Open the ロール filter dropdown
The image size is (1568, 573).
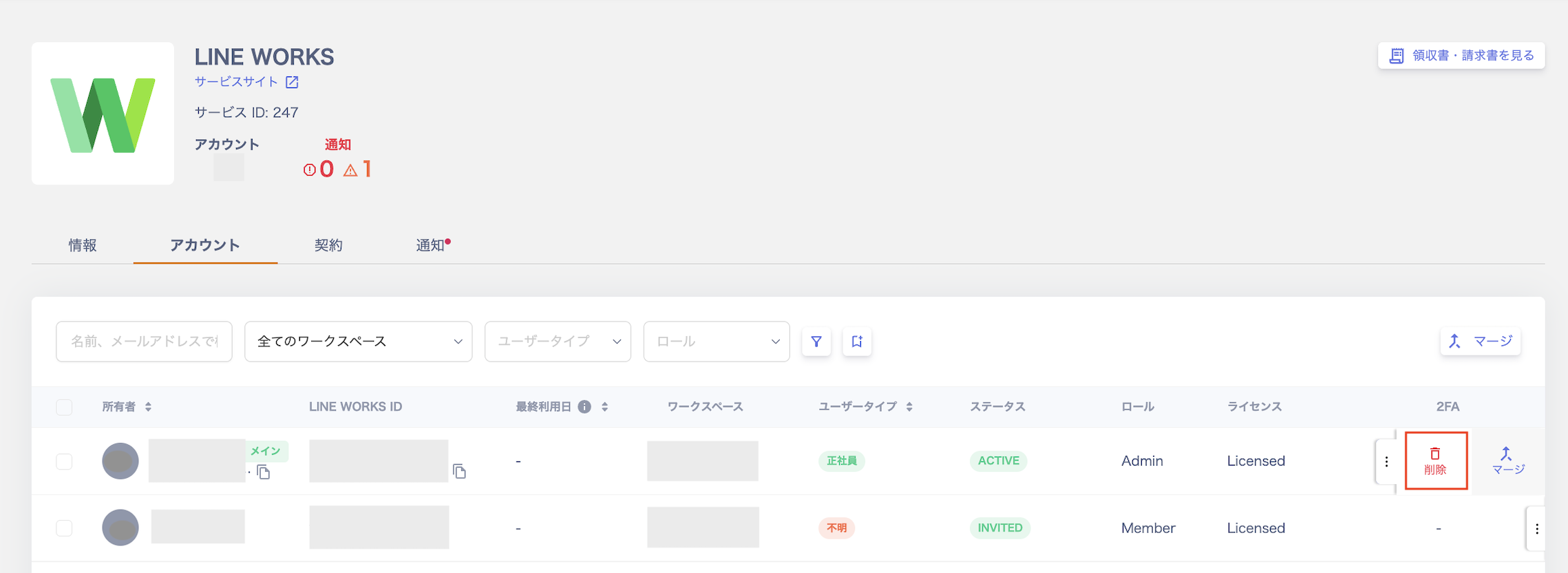tap(717, 342)
